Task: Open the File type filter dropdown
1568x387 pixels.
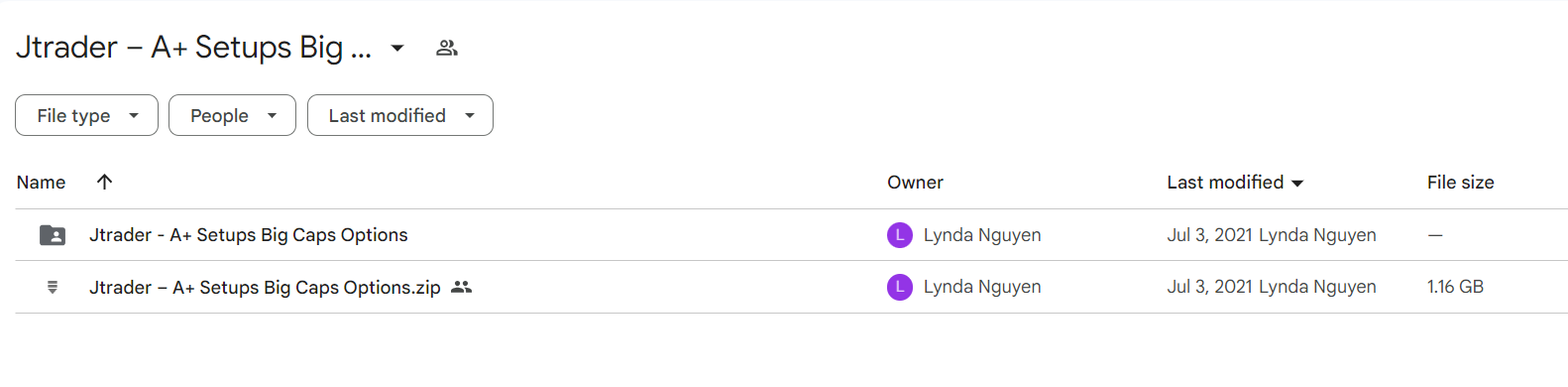Action: point(86,115)
